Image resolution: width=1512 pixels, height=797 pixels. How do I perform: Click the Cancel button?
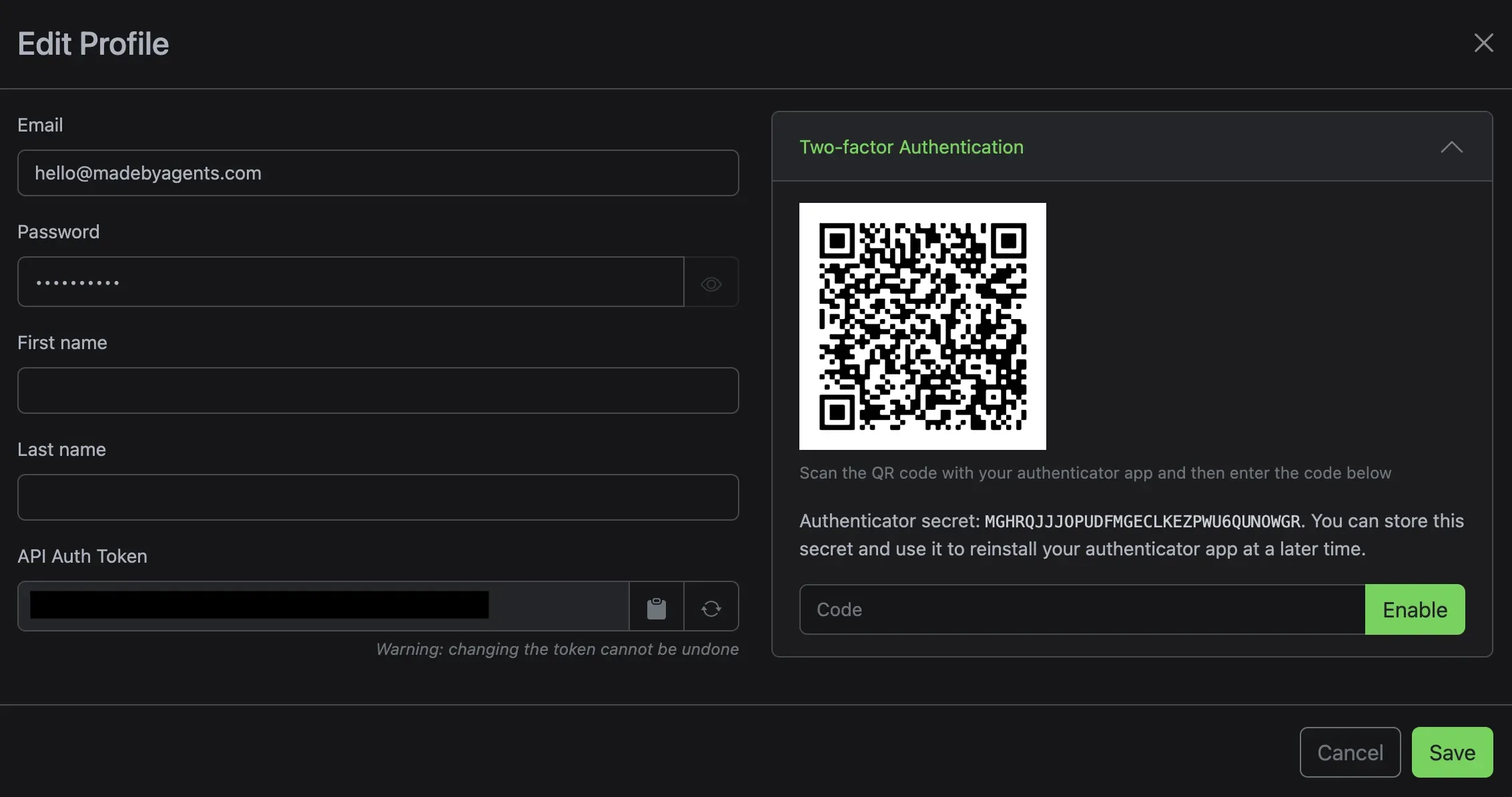[1350, 752]
